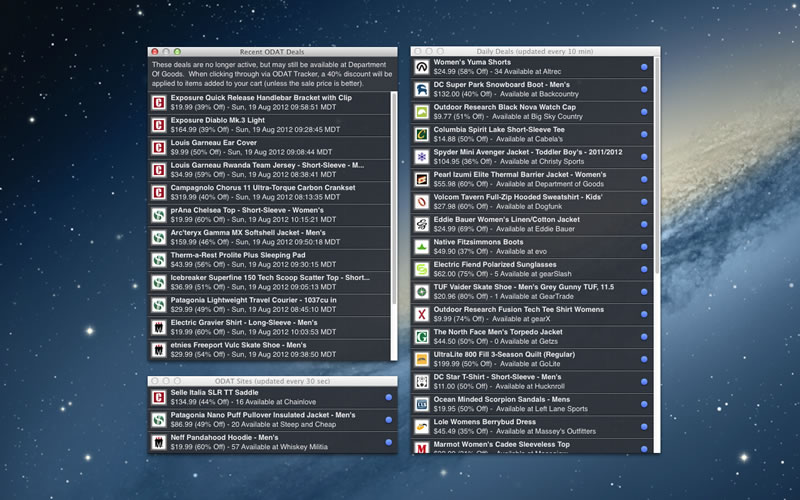800x500 pixels.
Task: Click the Moosejaw icon beside Marmot Women's Cadee Top
Action: click(421, 448)
